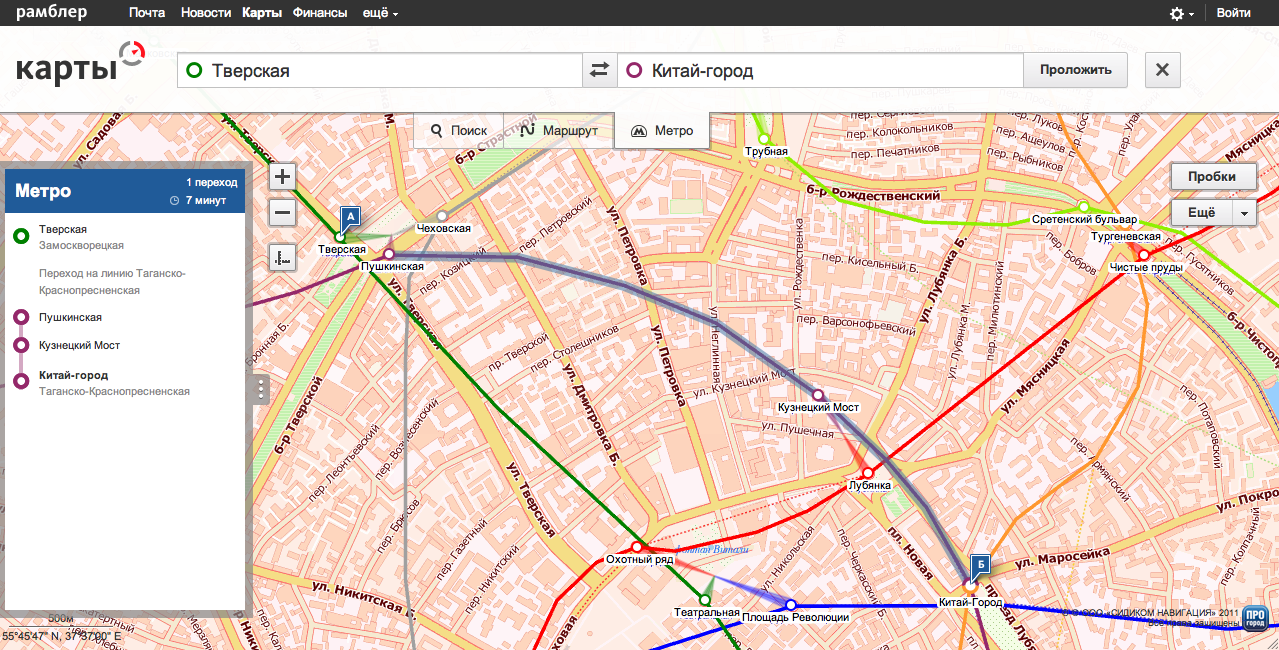Collapse the Метро side panel handle
The height and width of the screenshot is (650, 1279).
coord(262,389)
